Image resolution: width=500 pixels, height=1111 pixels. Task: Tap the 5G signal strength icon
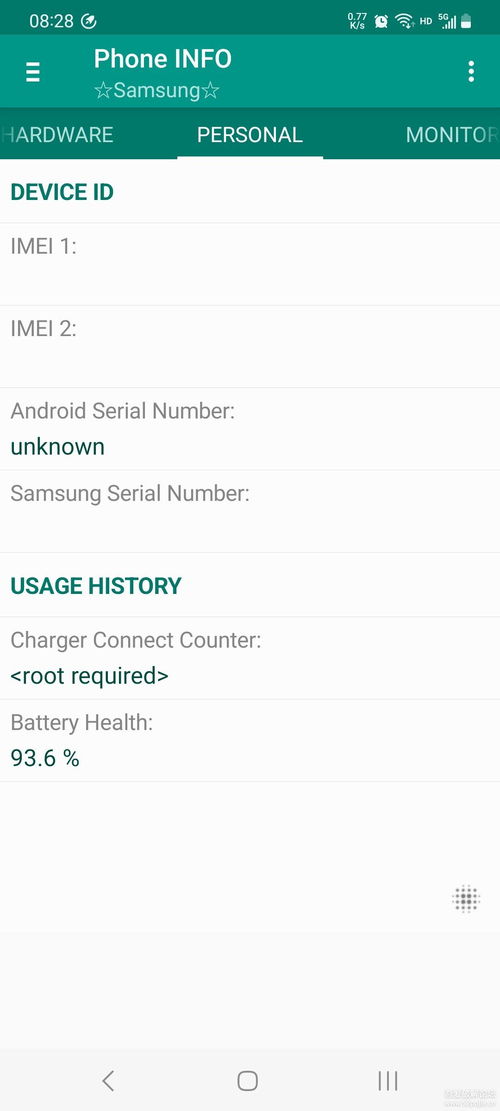[448, 21]
